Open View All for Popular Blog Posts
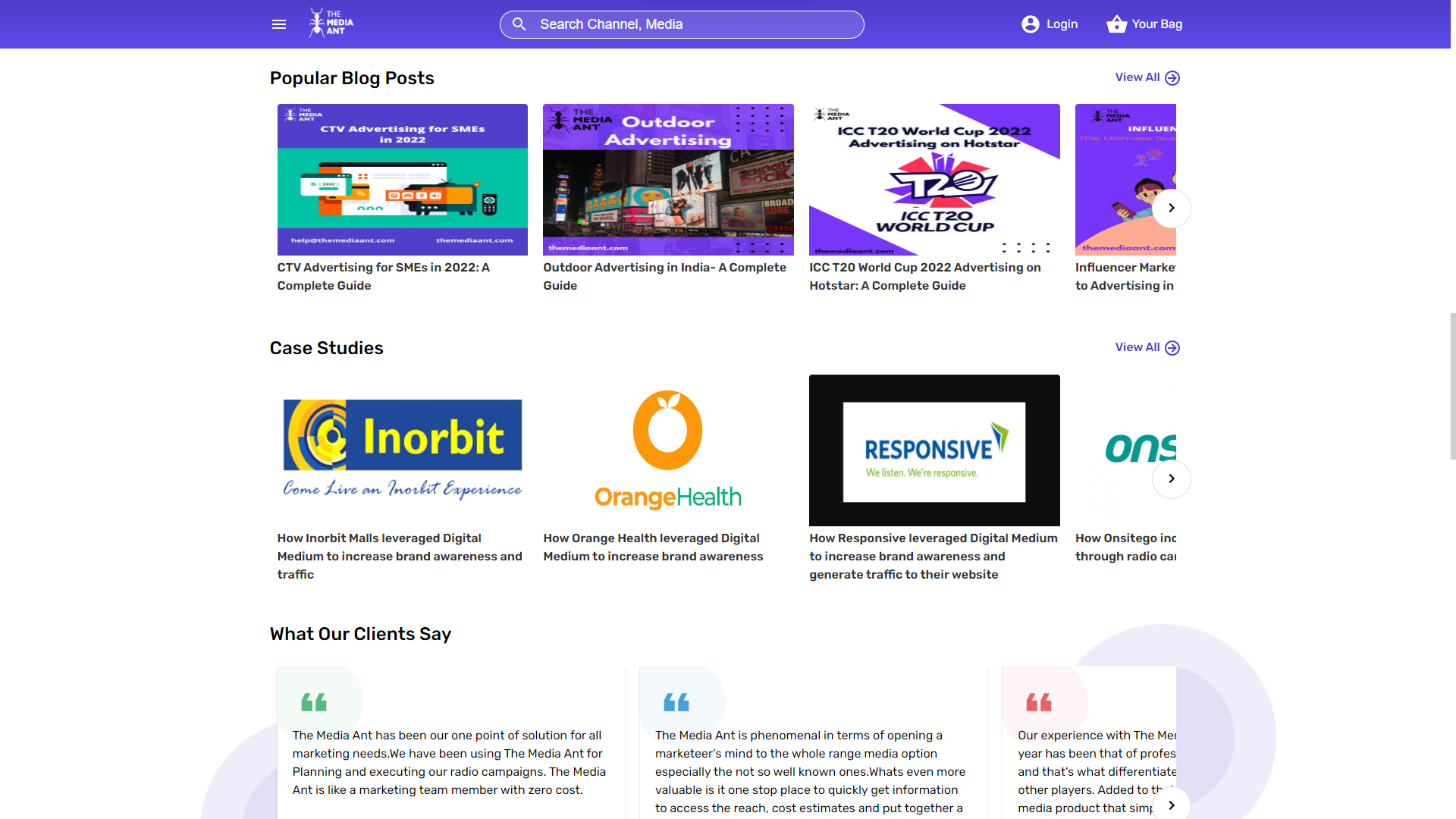This screenshot has height=819, width=1456. coord(1137,77)
